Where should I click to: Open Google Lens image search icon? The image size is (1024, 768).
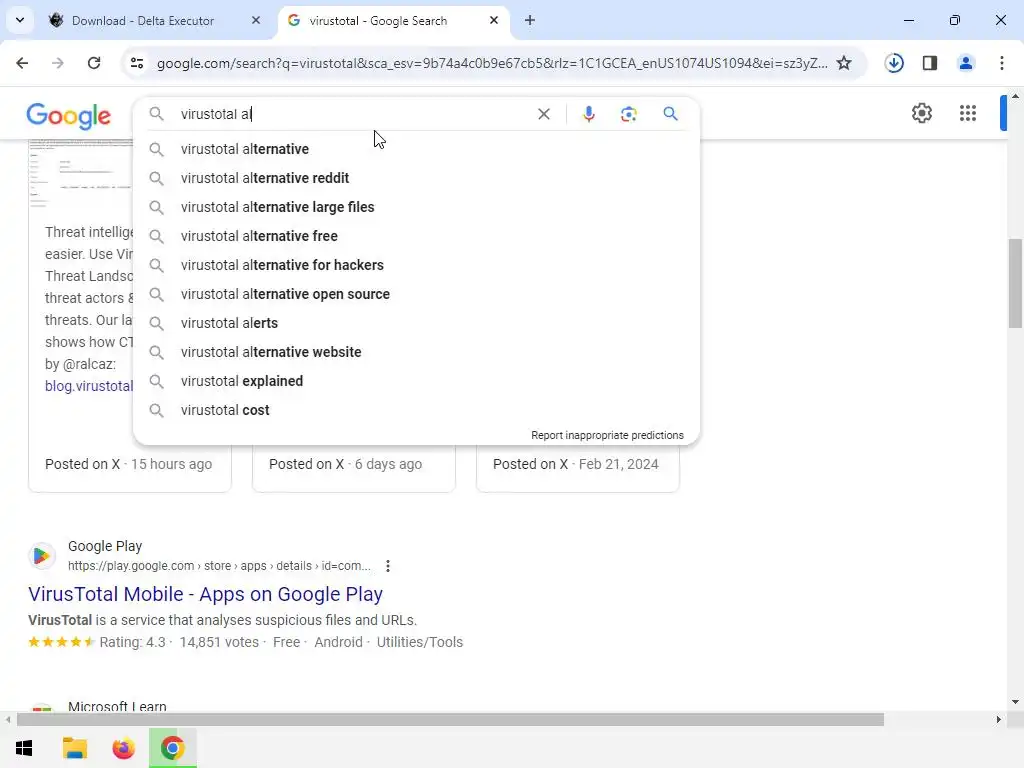628,114
